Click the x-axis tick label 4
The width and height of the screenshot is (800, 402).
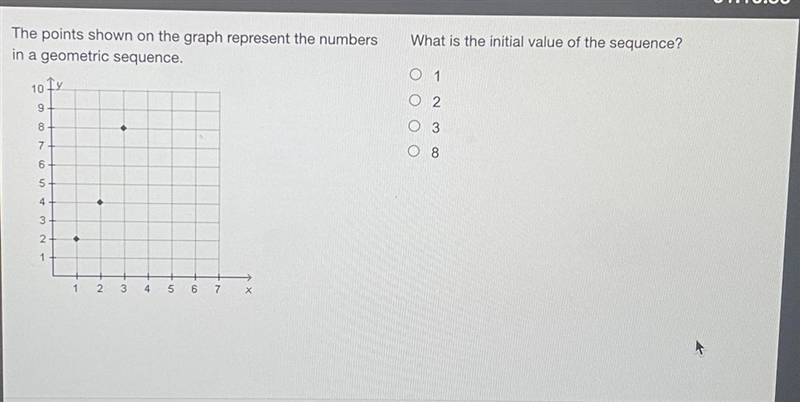click(x=147, y=289)
